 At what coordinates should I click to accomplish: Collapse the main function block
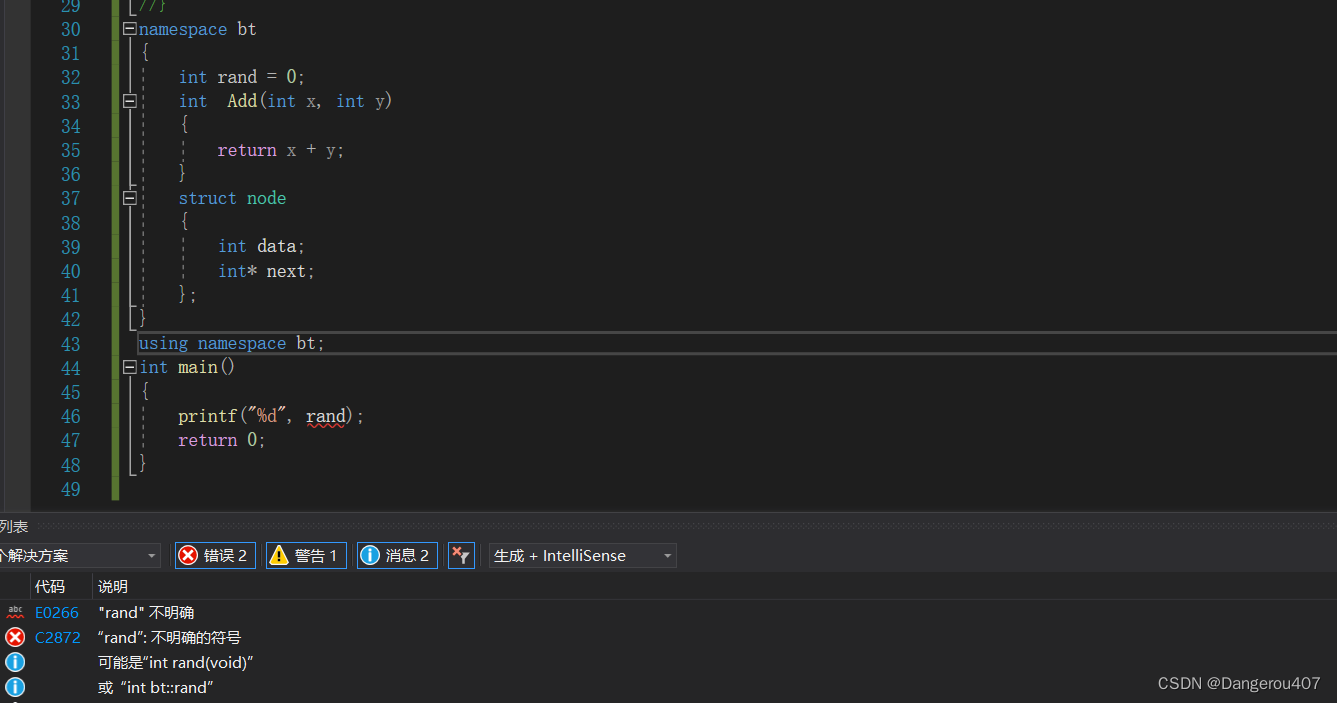point(129,367)
